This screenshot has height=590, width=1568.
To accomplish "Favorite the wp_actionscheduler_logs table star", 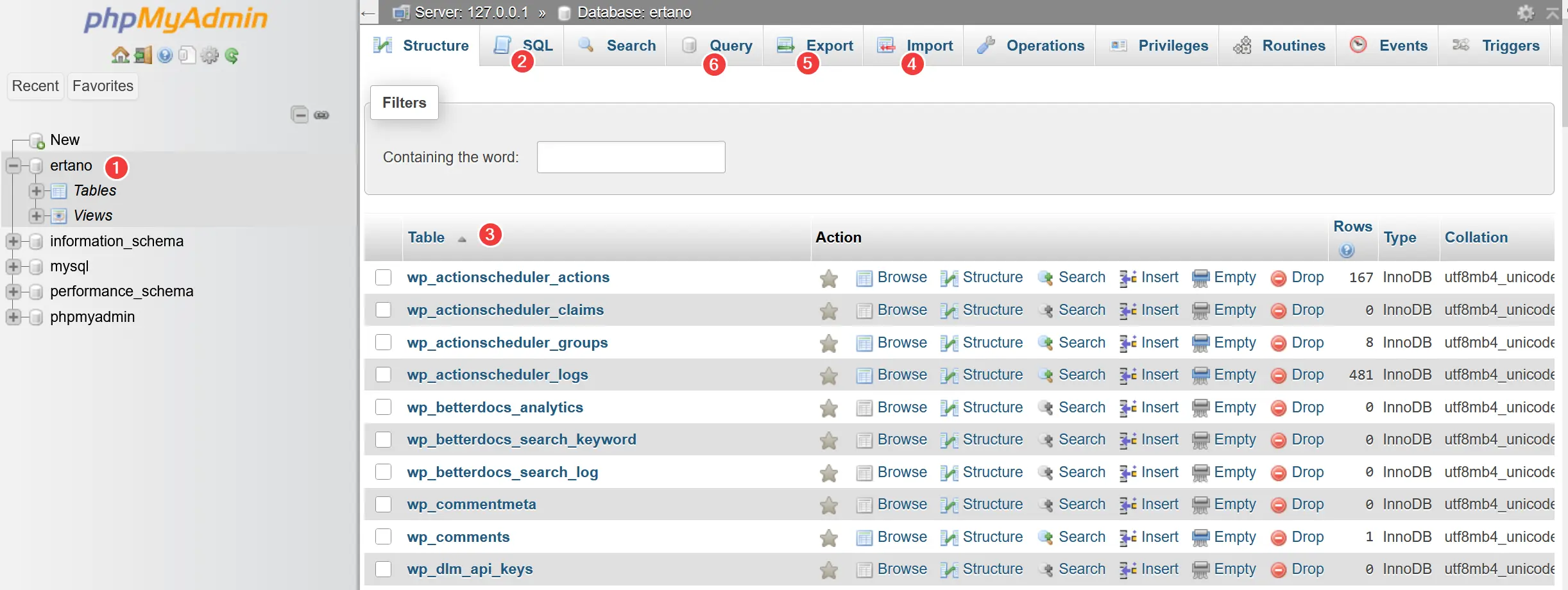I will pos(829,376).
